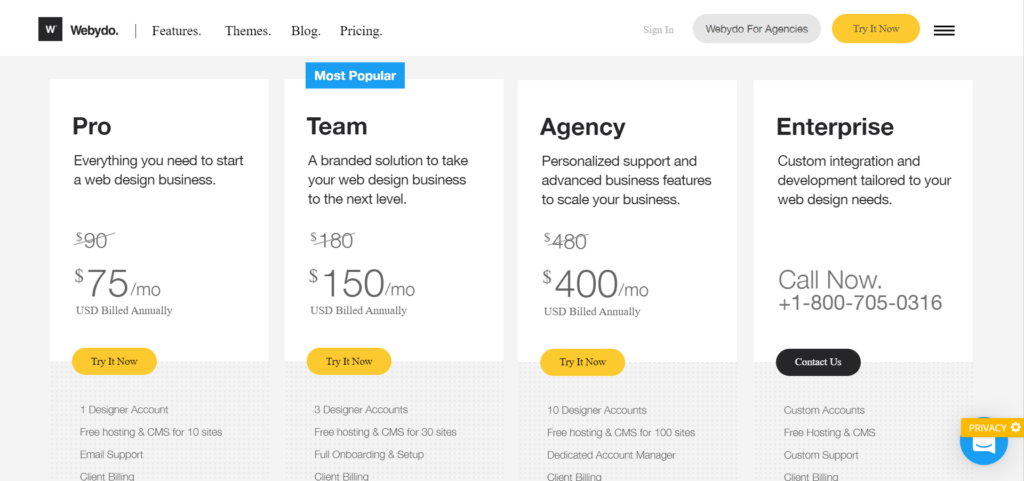
Task: Click Contact Us under Enterprise plan
Action: [x=818, y=362]
